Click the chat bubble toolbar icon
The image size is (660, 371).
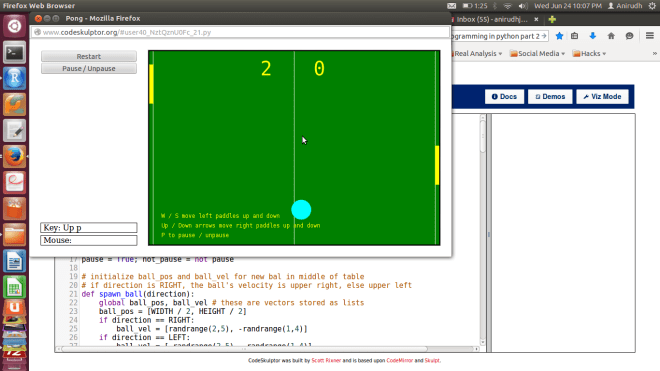629,36
